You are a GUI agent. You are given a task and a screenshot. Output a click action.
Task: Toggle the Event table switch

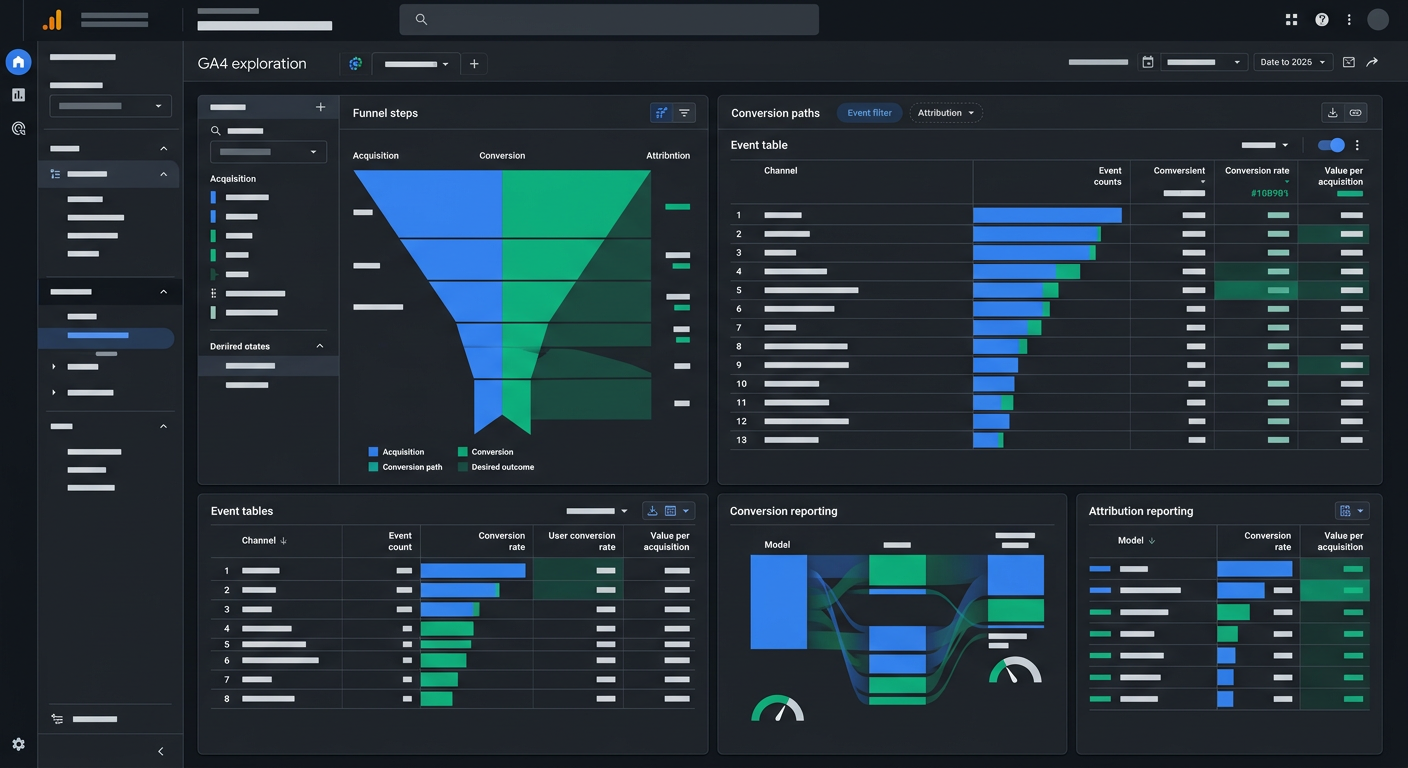1331,145
